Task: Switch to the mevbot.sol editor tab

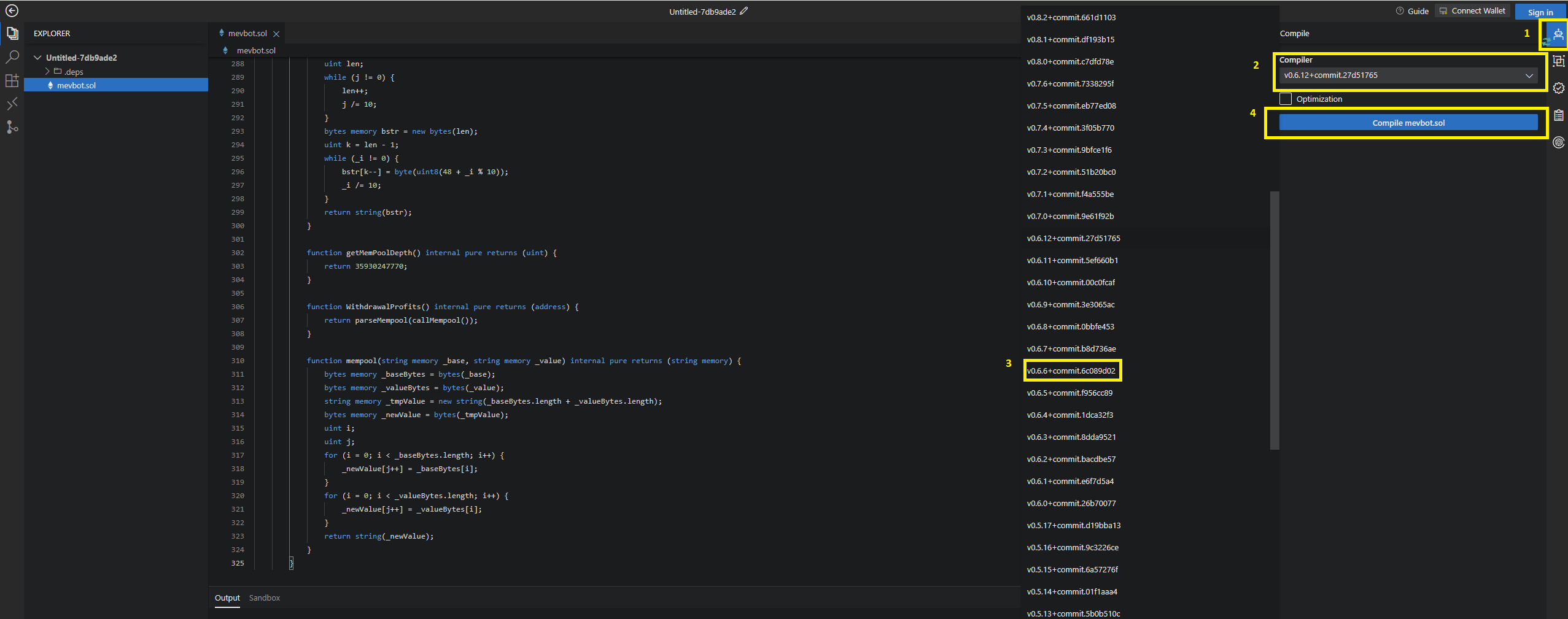Action: tap(248, 34)
